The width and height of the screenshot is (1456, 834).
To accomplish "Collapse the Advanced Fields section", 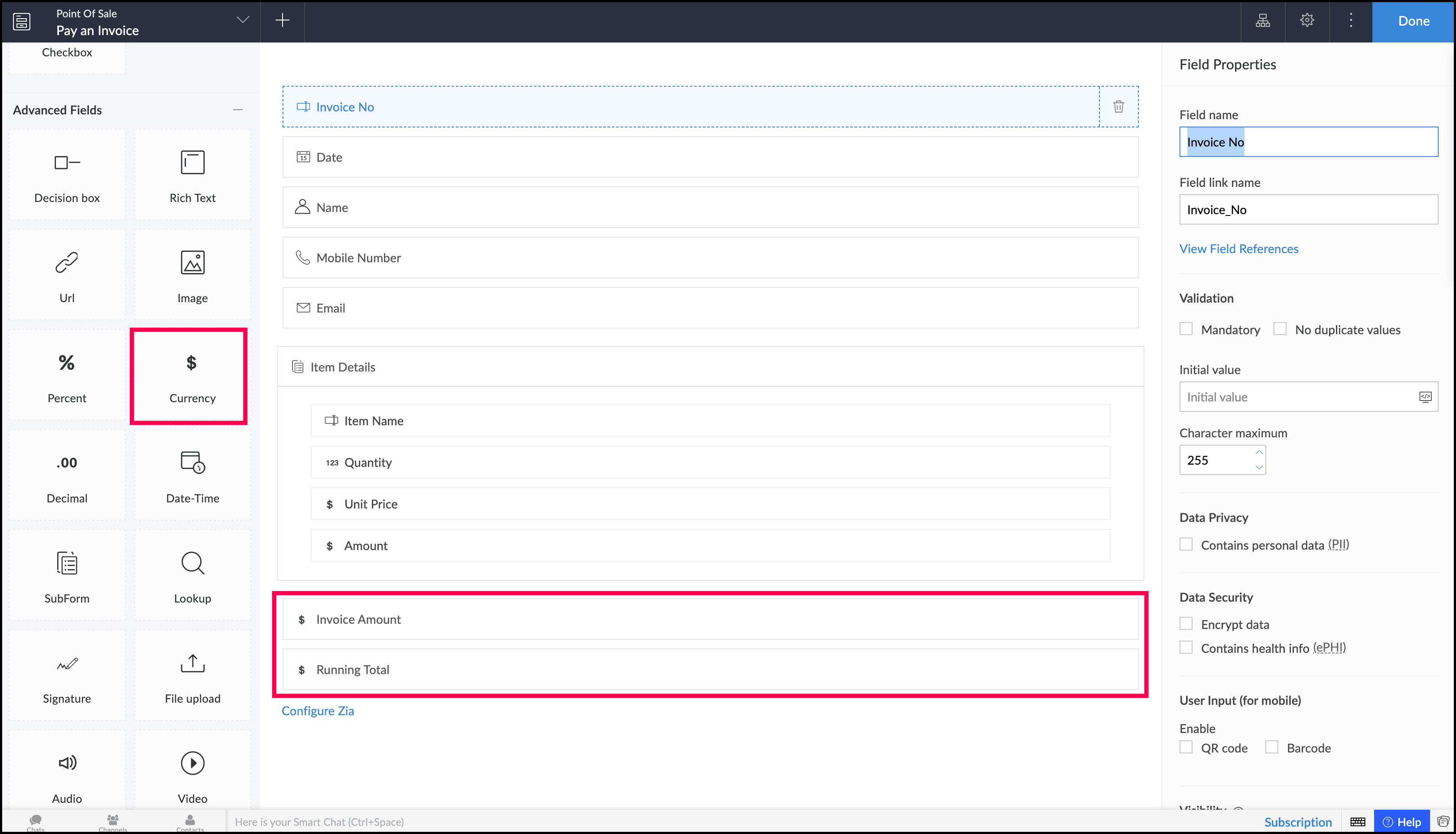I will [237, 110].
